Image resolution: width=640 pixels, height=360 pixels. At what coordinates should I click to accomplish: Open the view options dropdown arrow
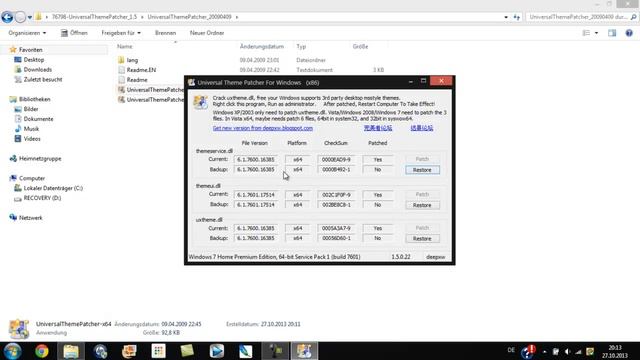click(x=596, y=33)
